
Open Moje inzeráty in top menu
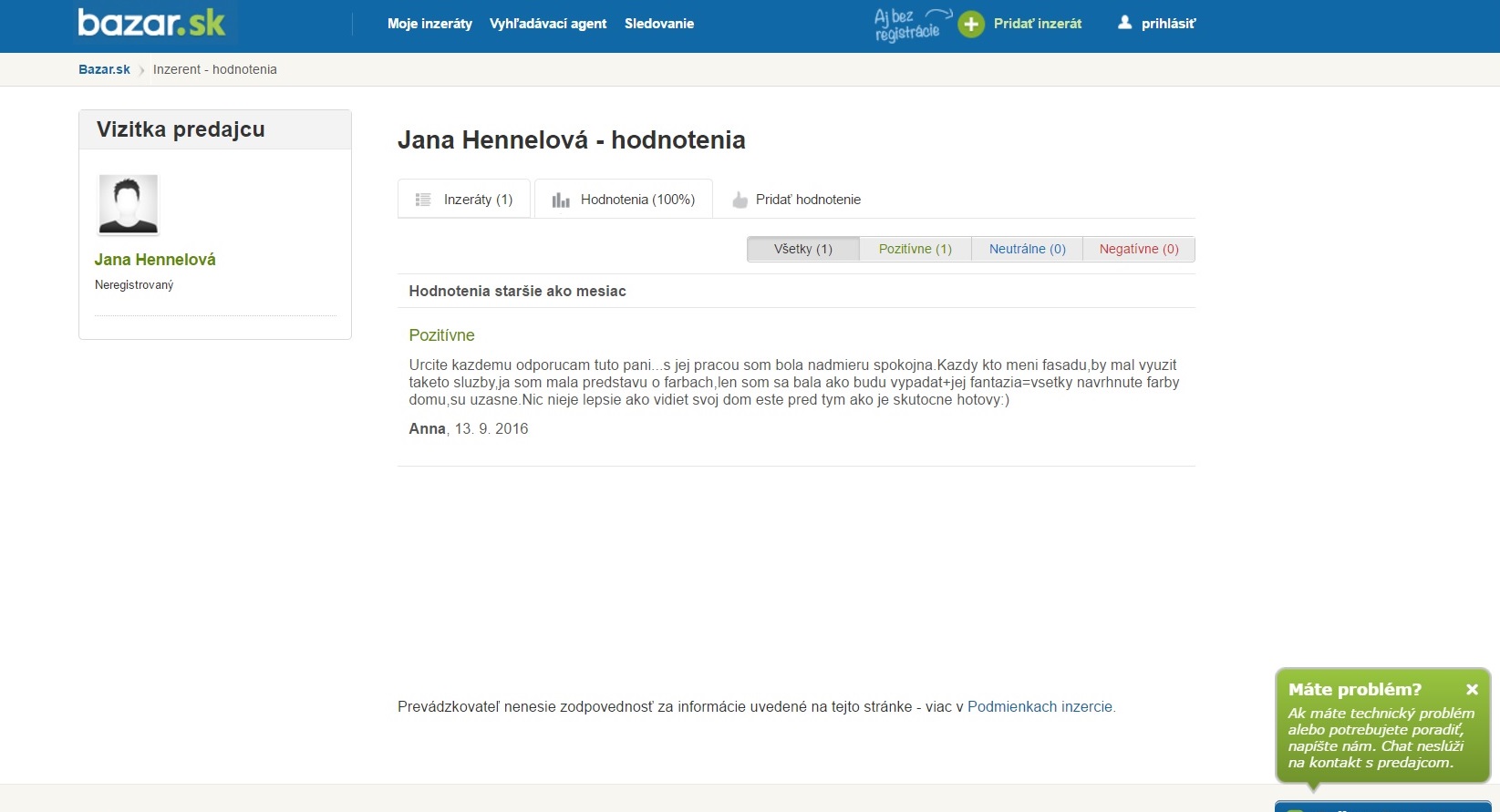[429, 24]
